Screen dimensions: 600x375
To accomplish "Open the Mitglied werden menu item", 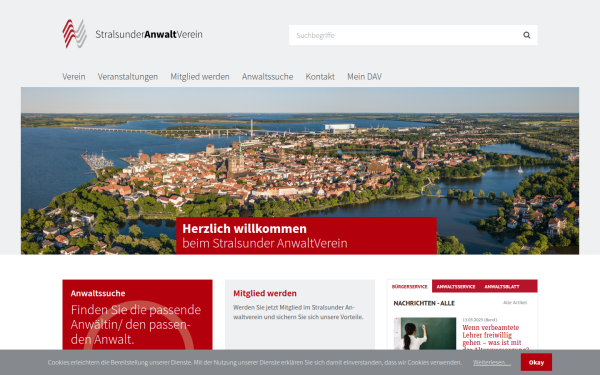I will (200, 77).
